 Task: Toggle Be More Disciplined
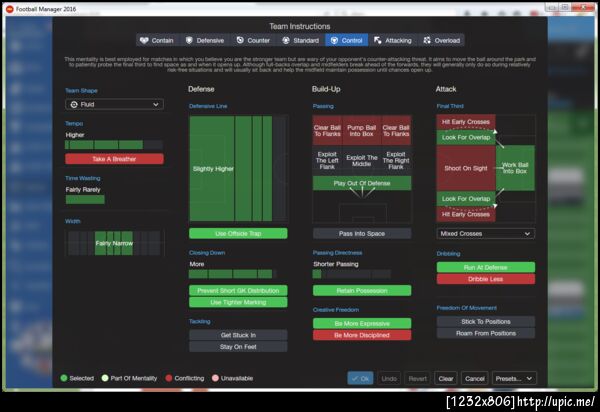[x=362, y=335]
